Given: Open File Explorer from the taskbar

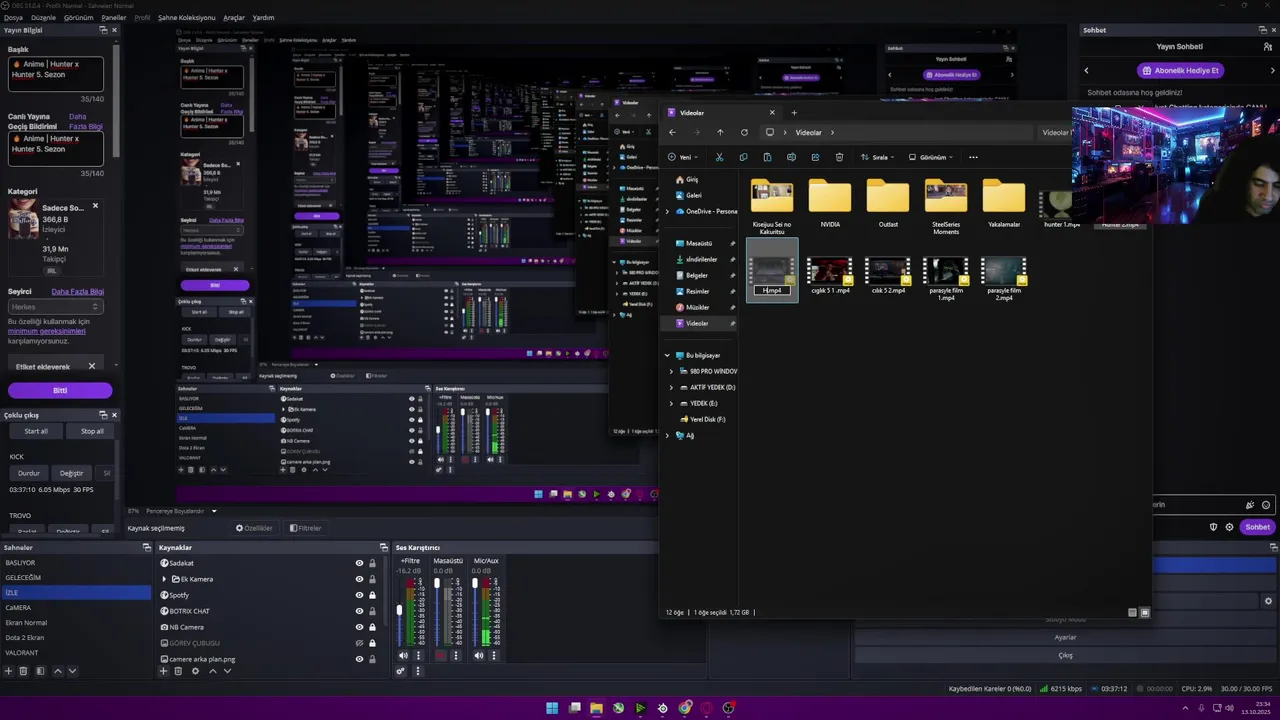Looking at the screenshot, I should click(x=596, y=708).
